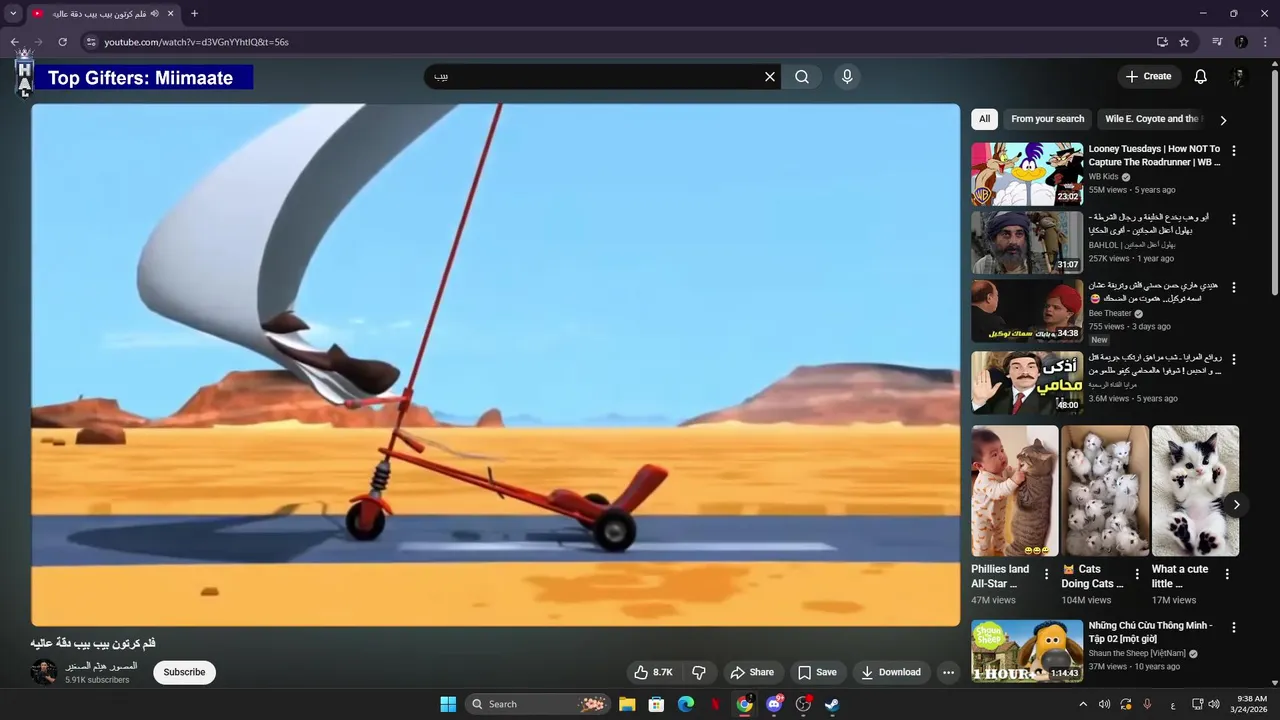Image resolution: width=1280 pixels, height=720 pixels.
Task: Open more actions ellipsis below video
Action: coord(948,672)
